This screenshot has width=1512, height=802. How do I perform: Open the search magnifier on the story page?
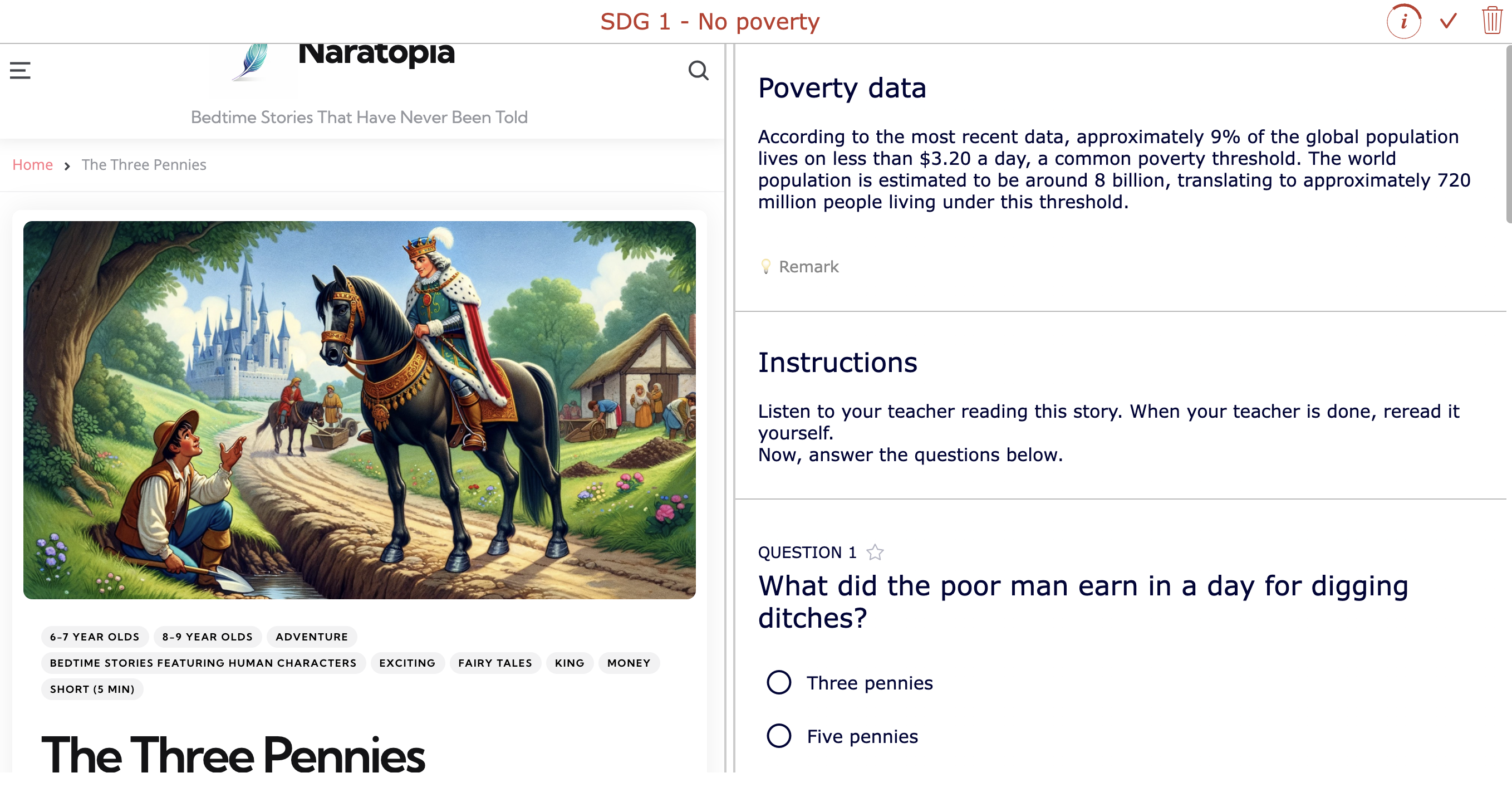click(x=698, y=71)
